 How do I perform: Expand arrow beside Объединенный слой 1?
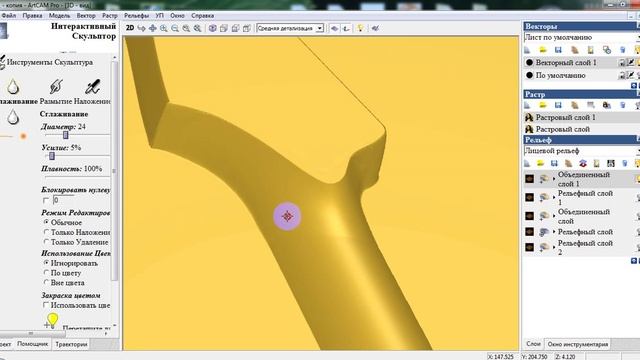[554, 179]
